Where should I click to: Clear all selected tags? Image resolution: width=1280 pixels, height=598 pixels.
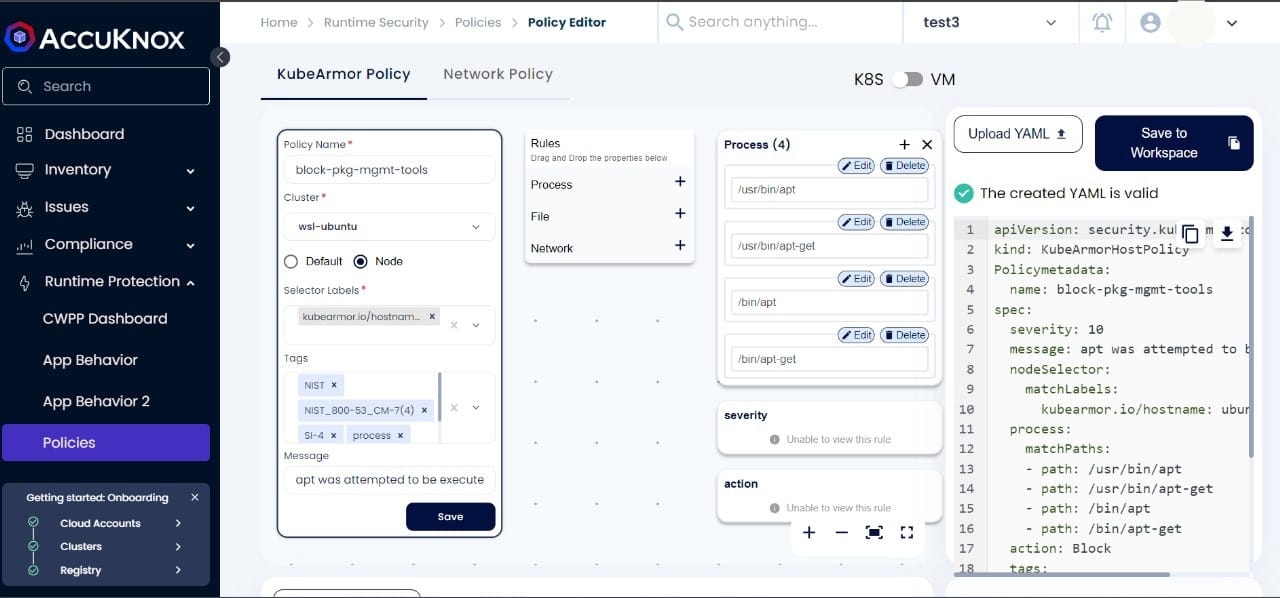[454, 408]
